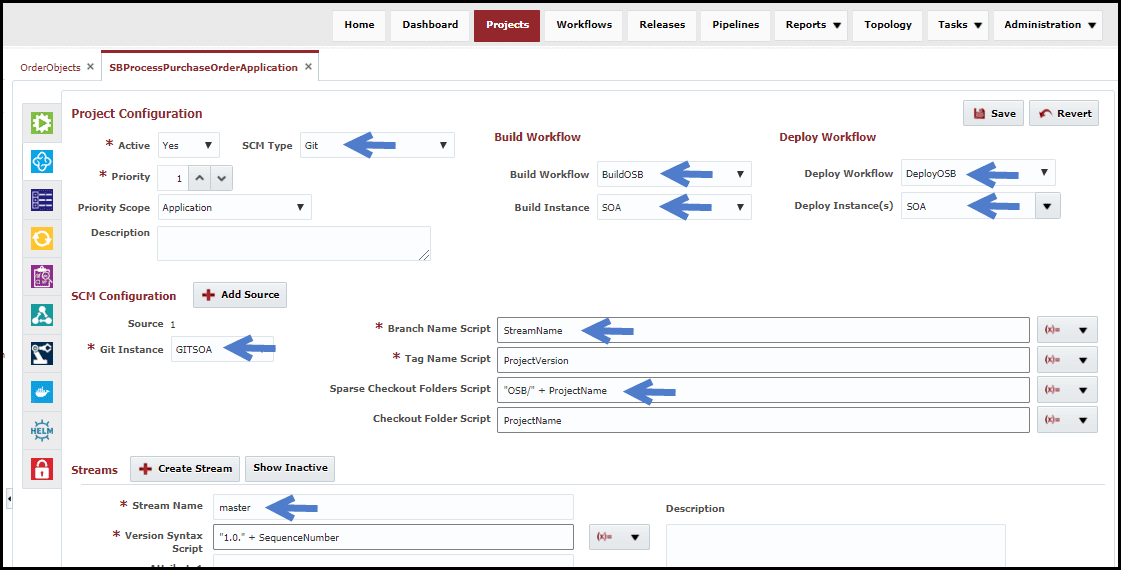Click the Add Source button
Image resolution: width=1121 pixels, height=570 pixels.
coord(240,295)
